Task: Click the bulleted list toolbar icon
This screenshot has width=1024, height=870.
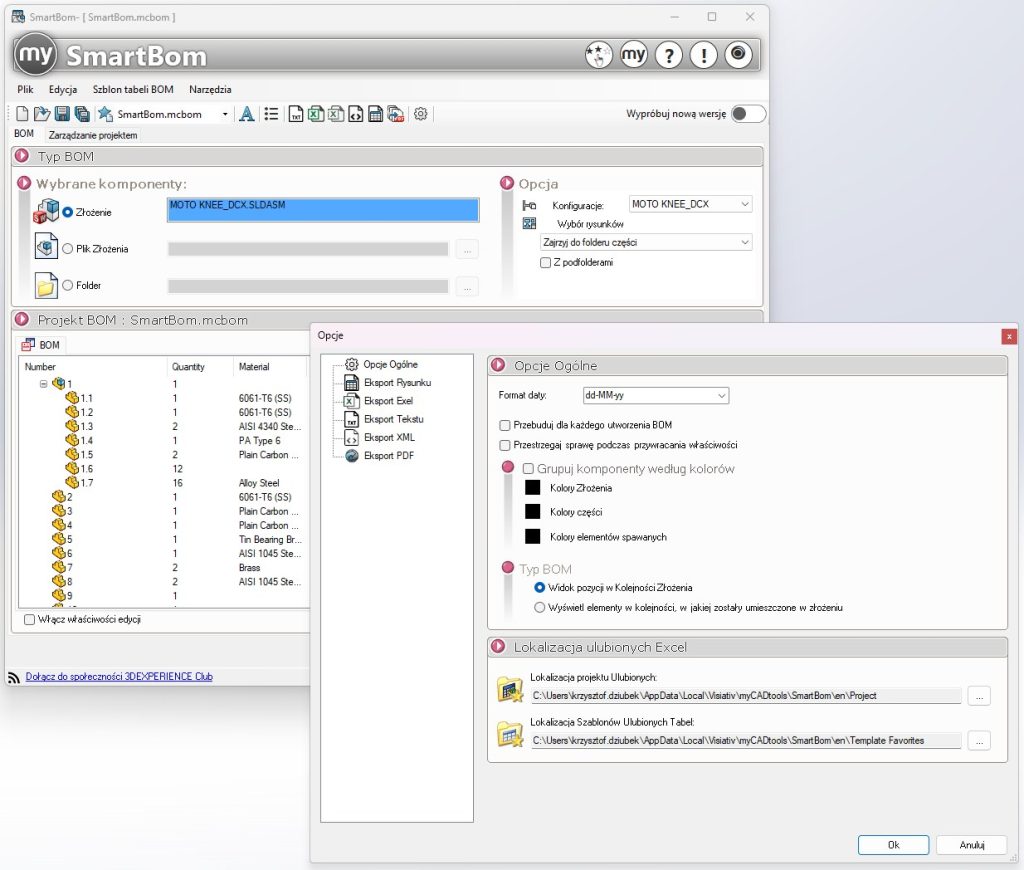Action: [x=271, y=114]
